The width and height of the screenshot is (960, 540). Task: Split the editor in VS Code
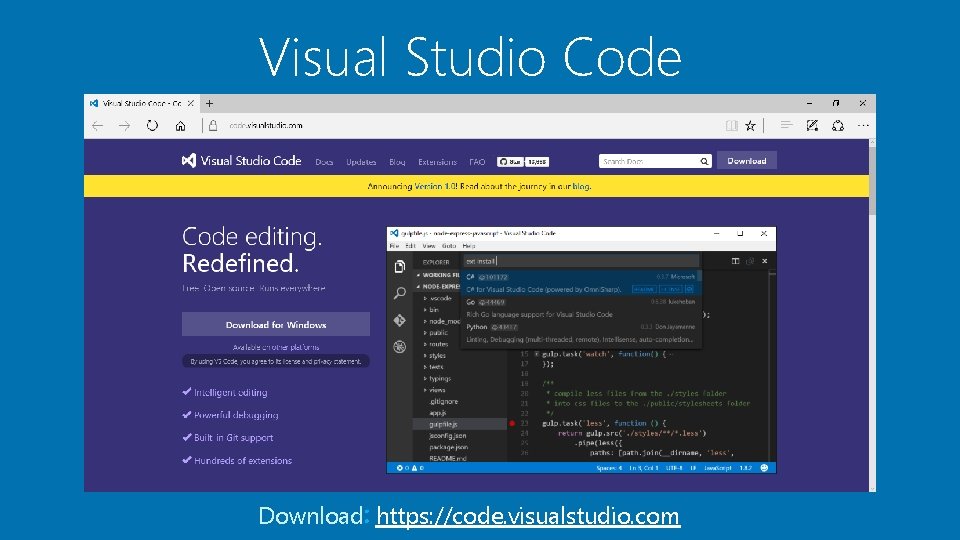tap(735, 261)
